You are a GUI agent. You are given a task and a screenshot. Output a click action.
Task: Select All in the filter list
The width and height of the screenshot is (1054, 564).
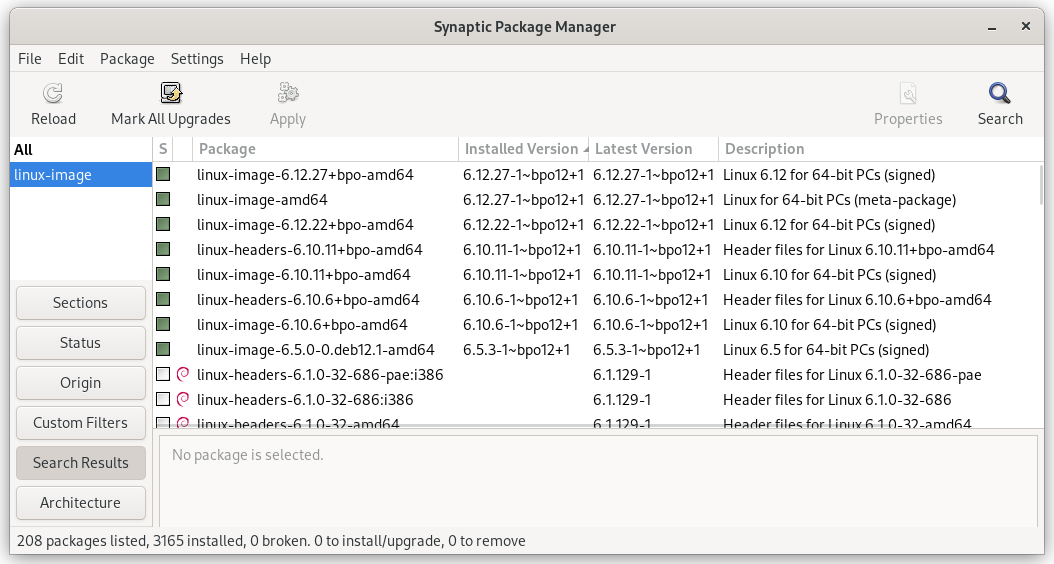click(x=81, y=150)
